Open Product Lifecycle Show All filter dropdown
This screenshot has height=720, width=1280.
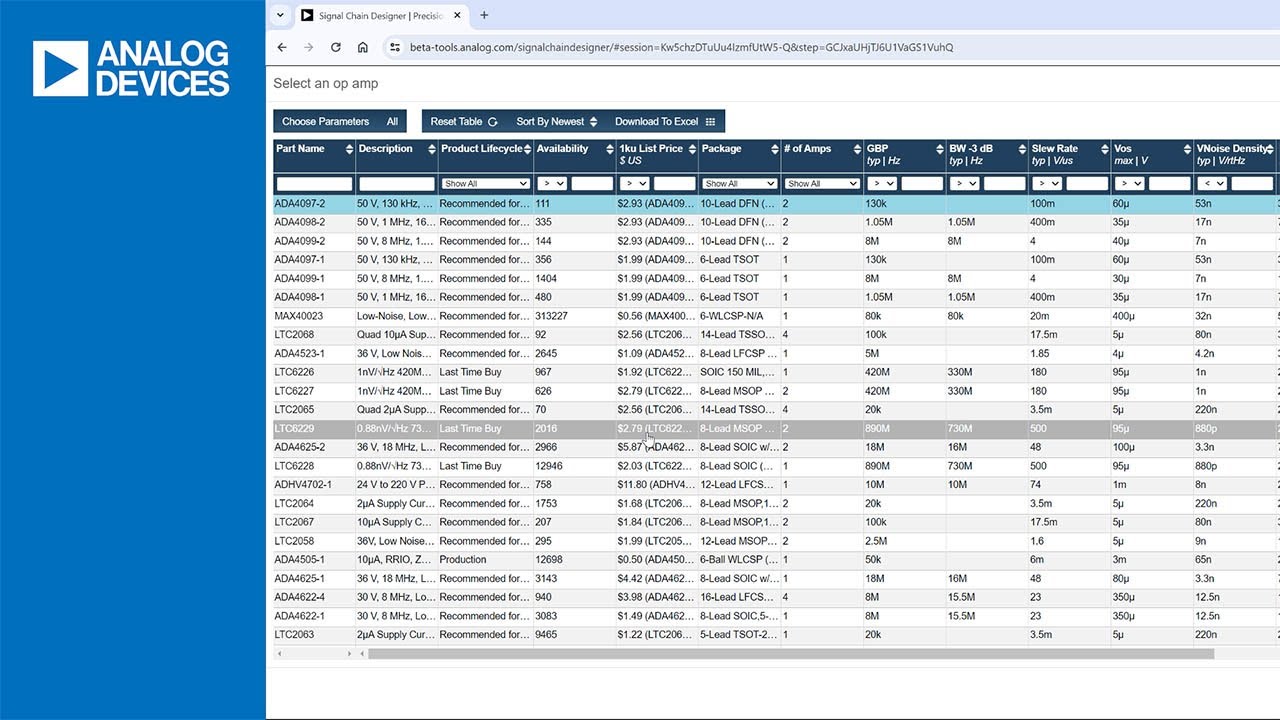(485, 184)
